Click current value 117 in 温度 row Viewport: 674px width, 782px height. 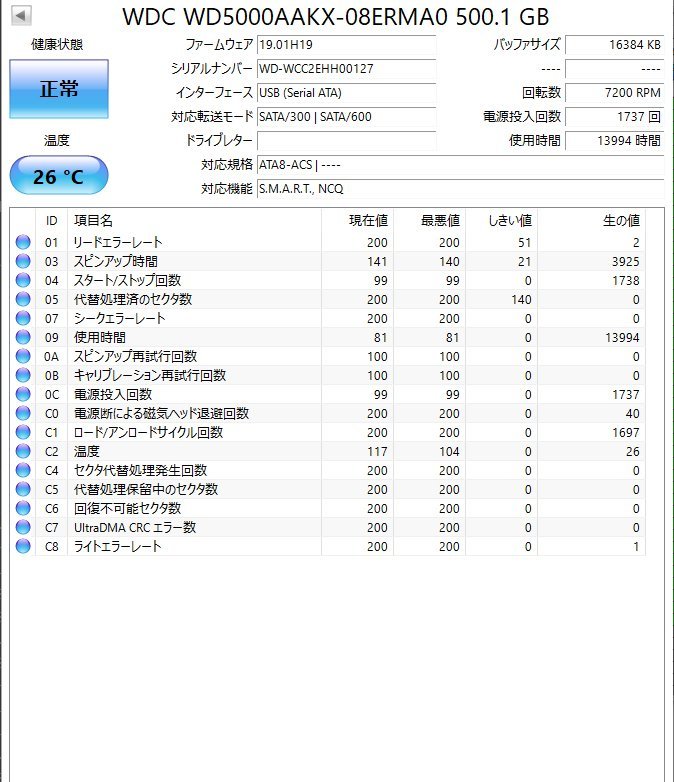(377, 451)
